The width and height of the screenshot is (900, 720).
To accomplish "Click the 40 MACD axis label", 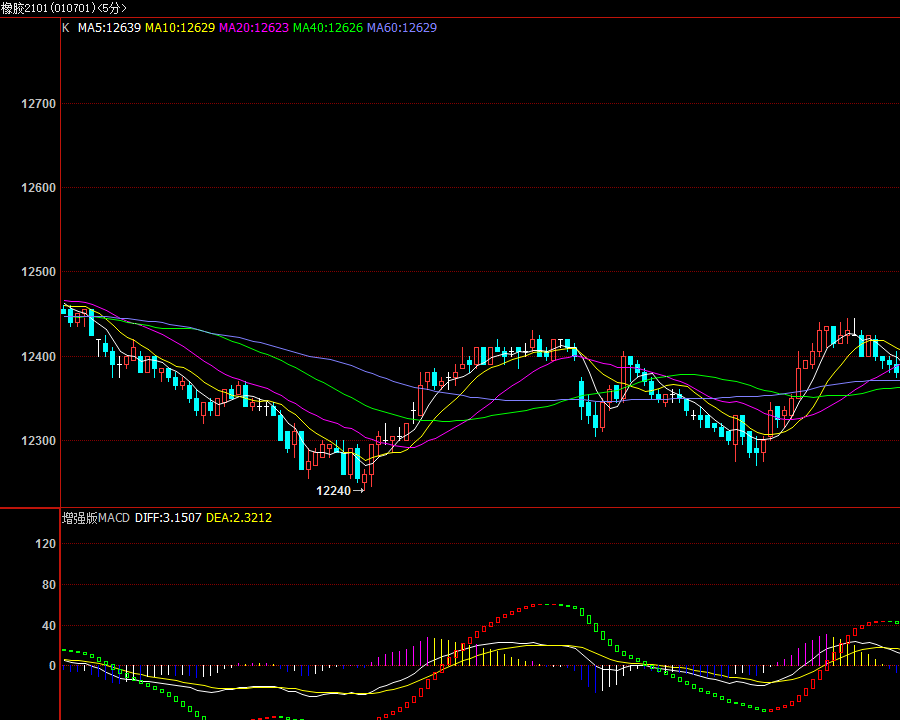I will tap(49, 626).
